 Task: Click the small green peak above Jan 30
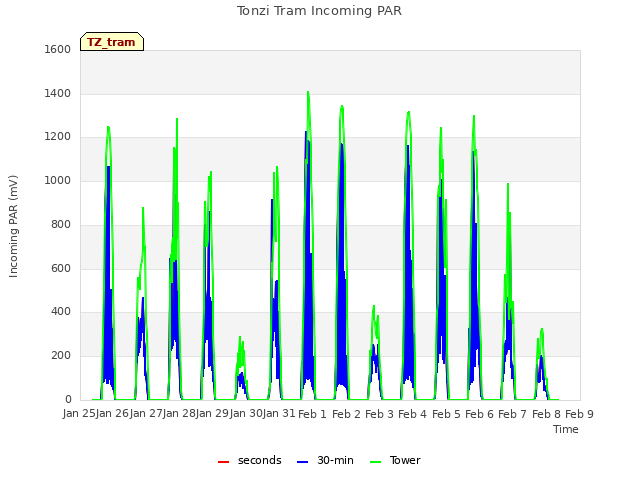[x=240, y=338]
